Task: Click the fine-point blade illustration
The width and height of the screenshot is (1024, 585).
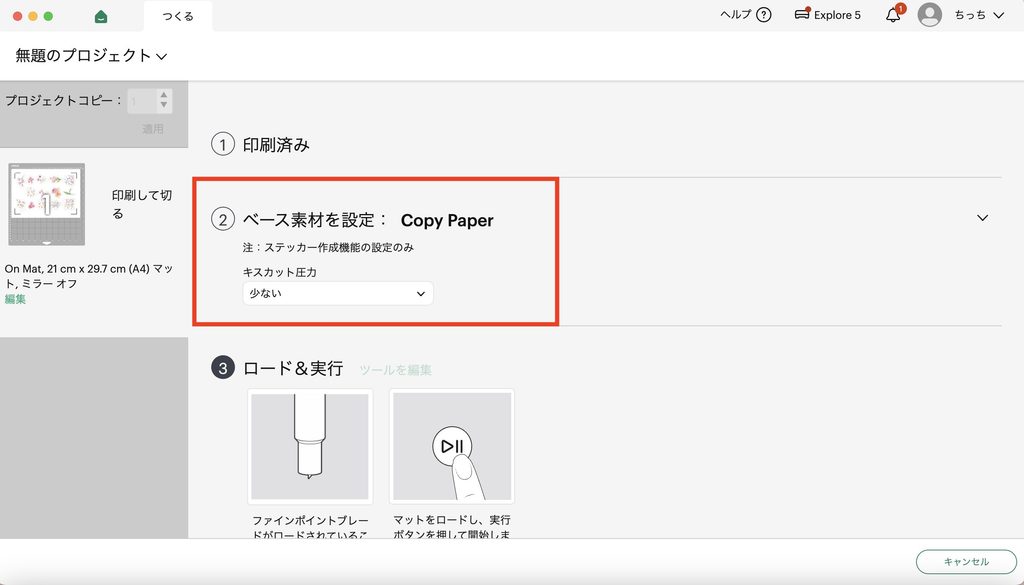Action: coord(310,447)
